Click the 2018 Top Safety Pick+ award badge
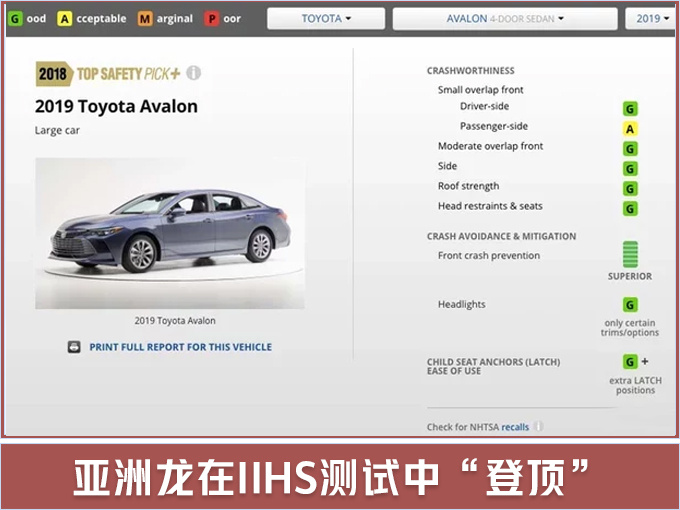This screenshot has height=510, width=680. (x=108, y=74)
